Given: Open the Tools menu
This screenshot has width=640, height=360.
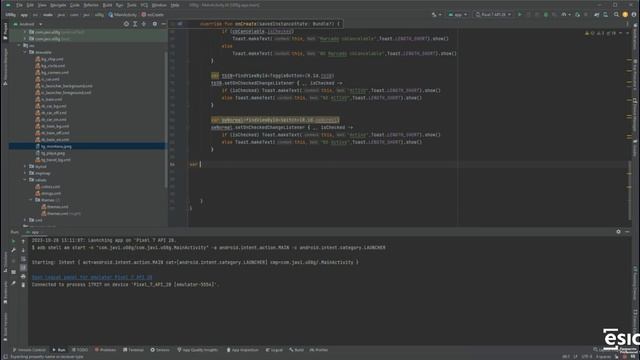Looking at the screenshot, I should 131,5.
